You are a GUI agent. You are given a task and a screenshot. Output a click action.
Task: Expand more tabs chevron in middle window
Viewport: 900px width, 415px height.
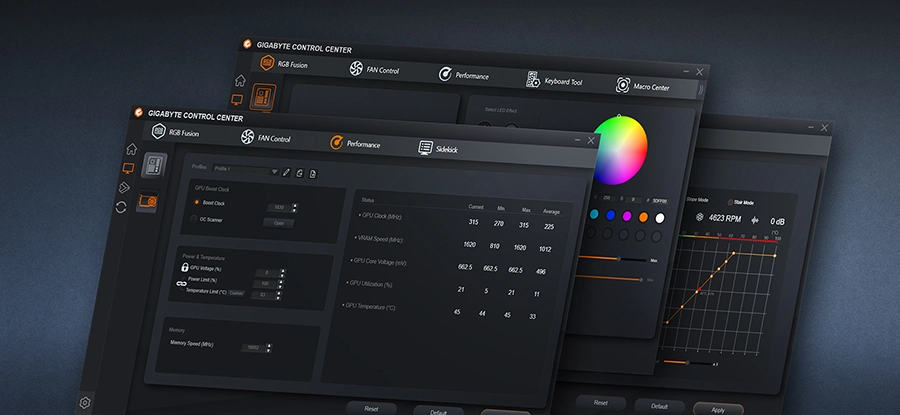[x=700, y=90]
